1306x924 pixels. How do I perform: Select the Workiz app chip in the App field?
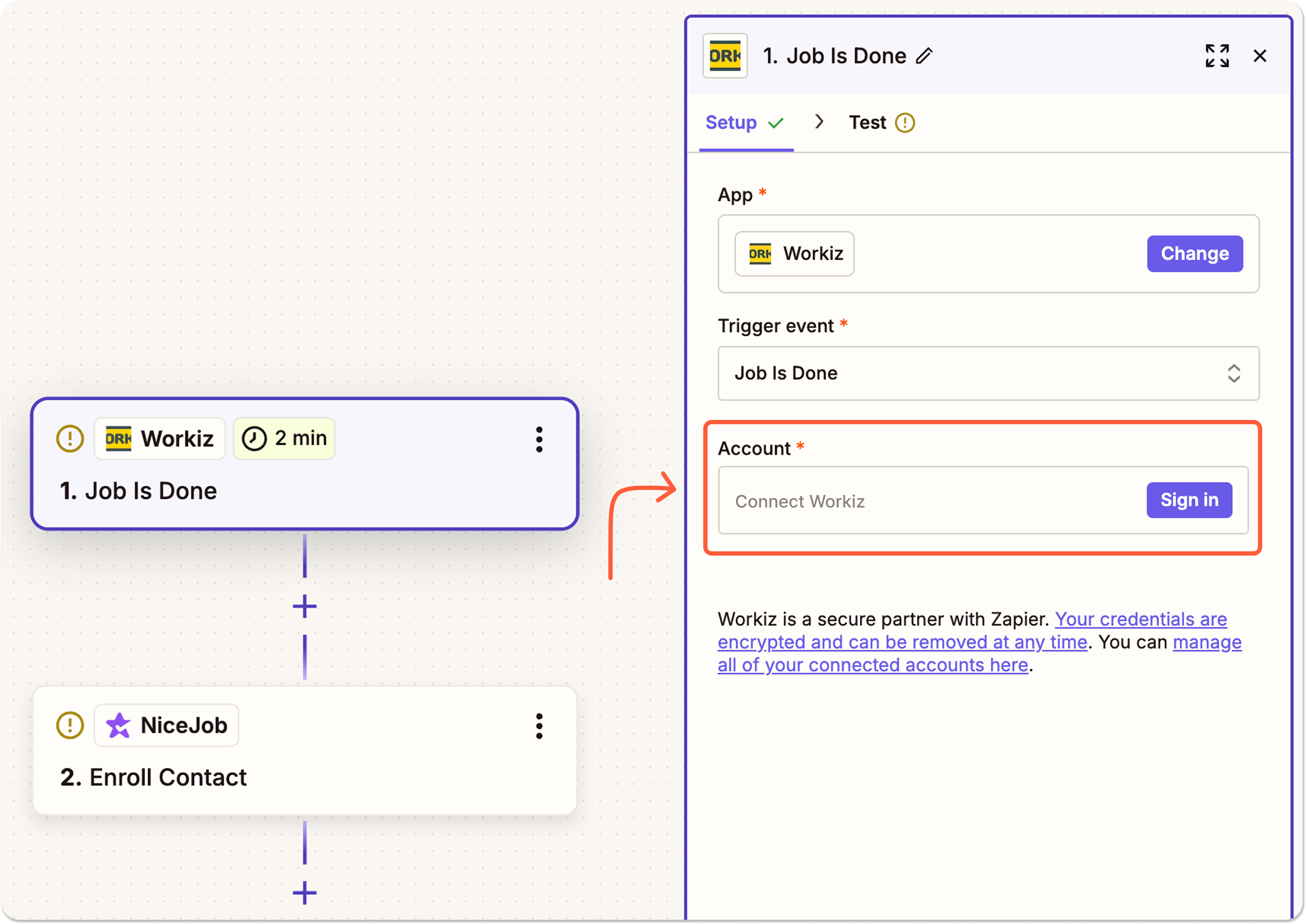(794, 254)
